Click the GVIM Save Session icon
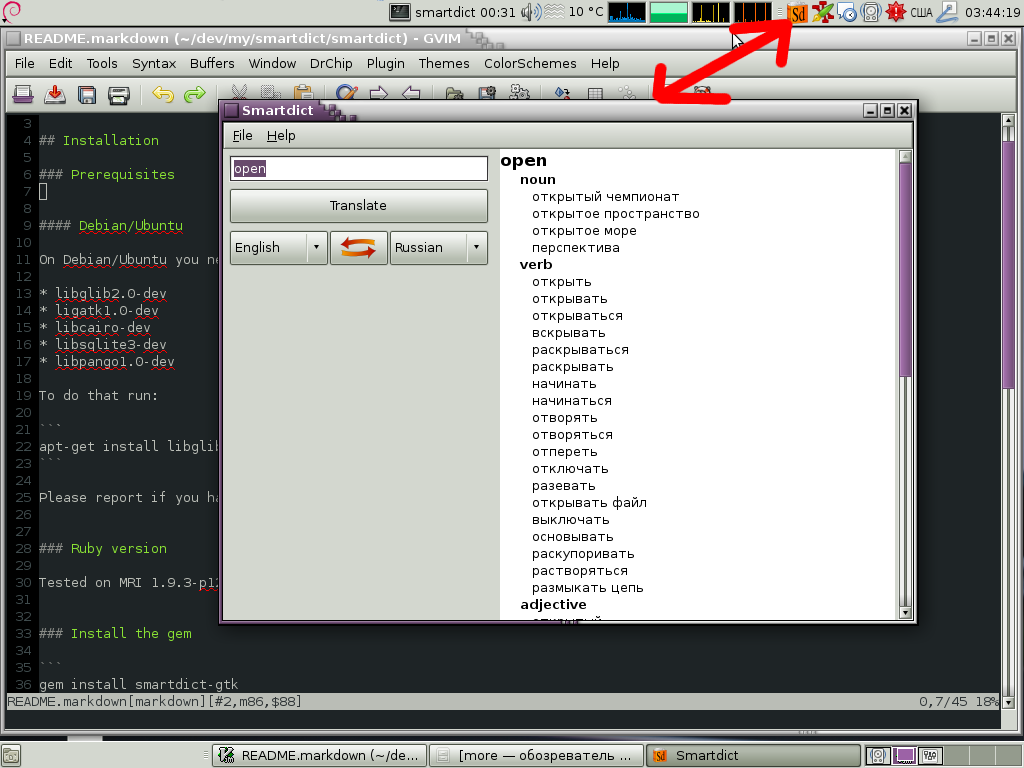The image size is (1024, 768). point(487,93)
